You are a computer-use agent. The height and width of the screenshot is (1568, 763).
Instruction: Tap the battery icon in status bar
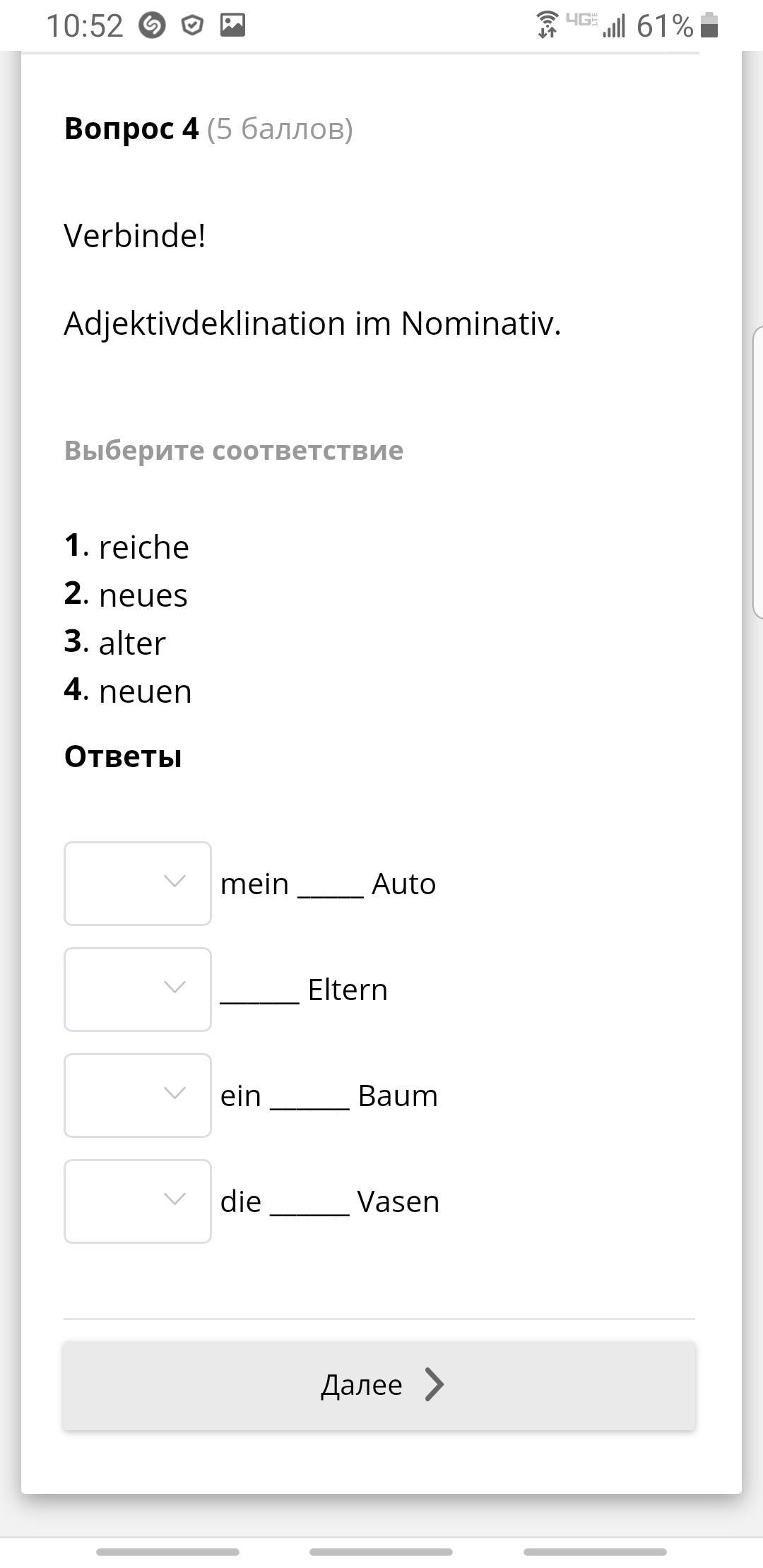[709, 25]
